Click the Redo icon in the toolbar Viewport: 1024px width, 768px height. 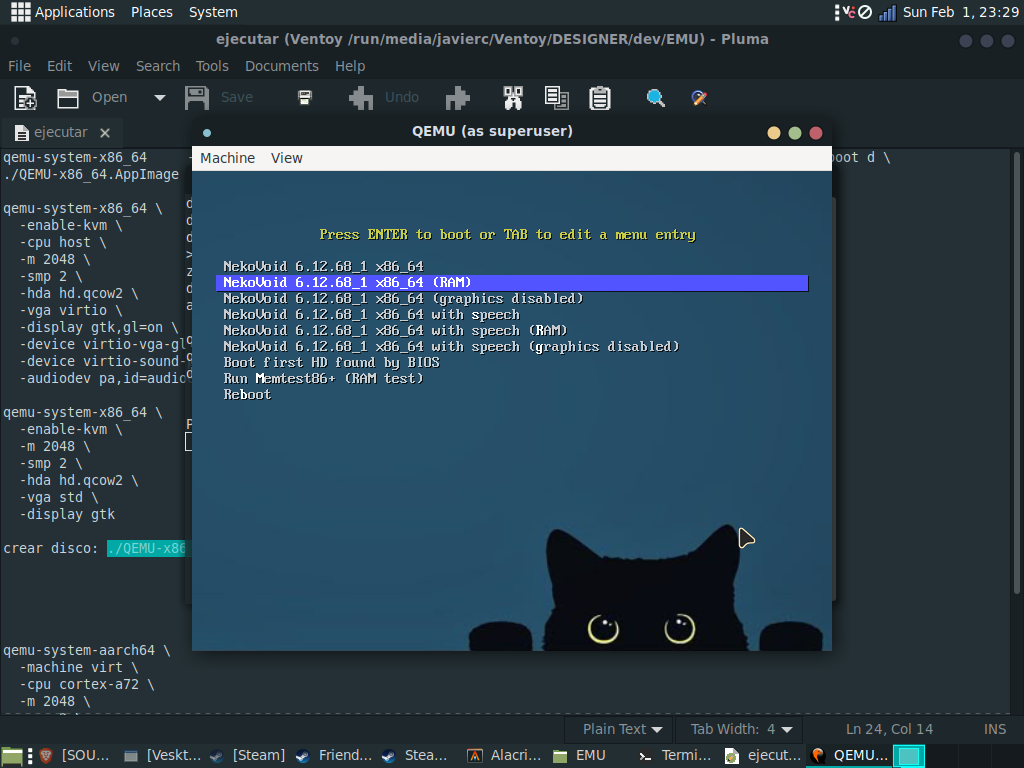(x=458, y=98)
